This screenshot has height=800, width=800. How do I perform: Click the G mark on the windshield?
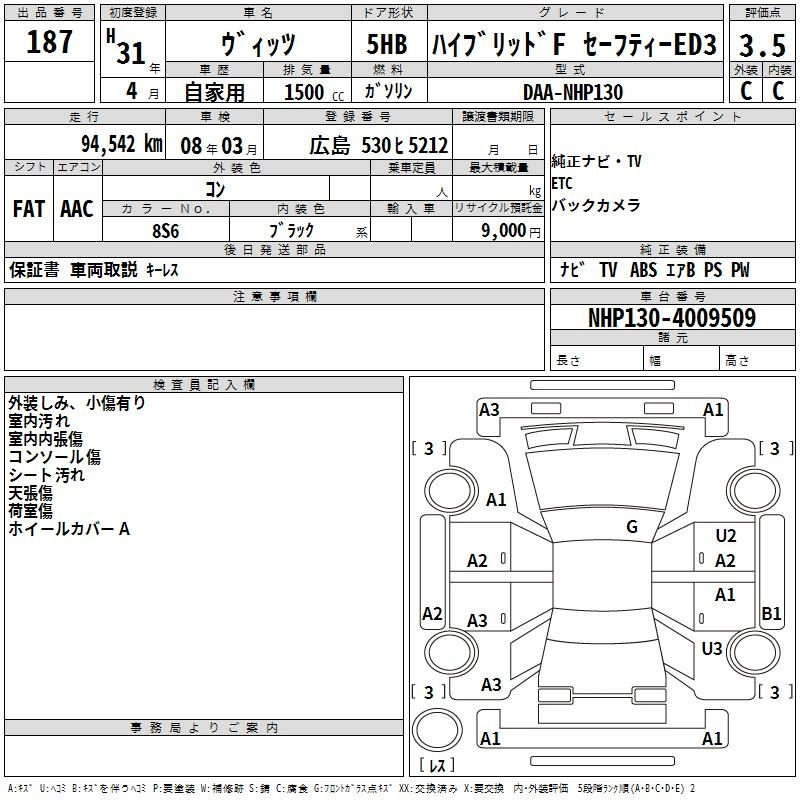632,527
